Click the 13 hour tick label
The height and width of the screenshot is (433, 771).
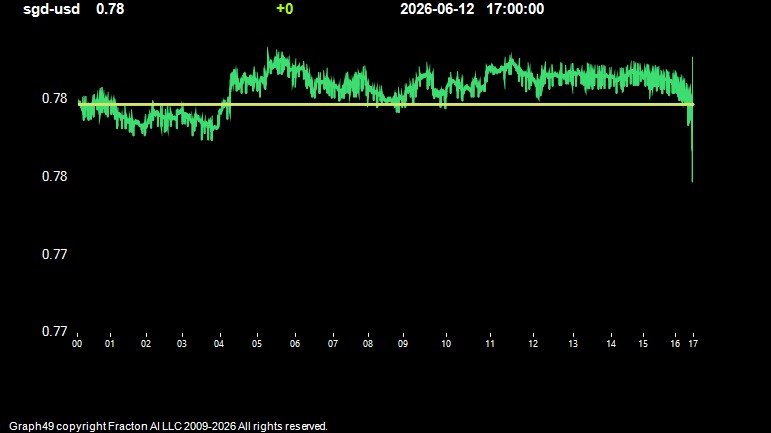pyautogui.click(x=573, y=344)
